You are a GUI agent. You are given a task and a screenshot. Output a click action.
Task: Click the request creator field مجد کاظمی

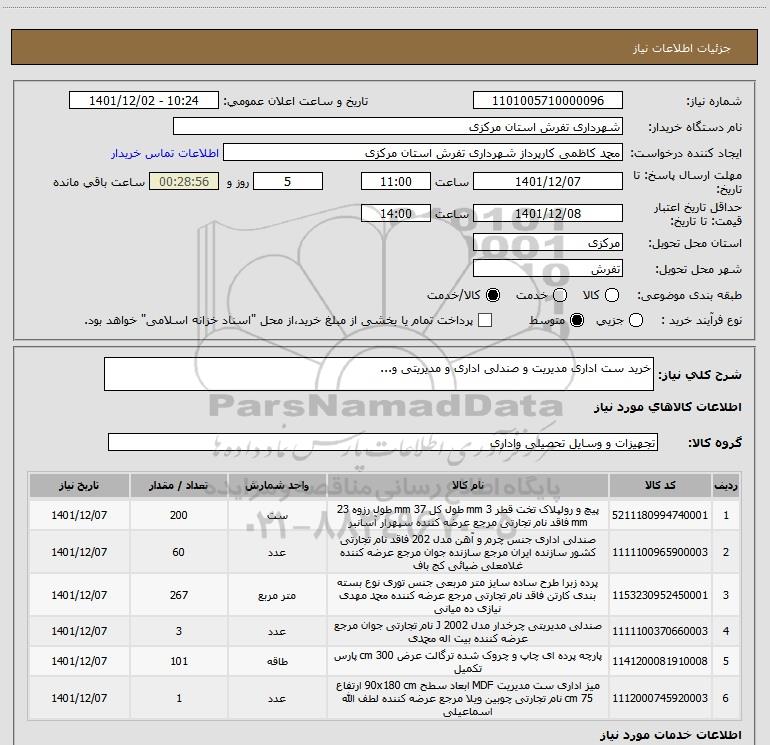tap(423, 153)
